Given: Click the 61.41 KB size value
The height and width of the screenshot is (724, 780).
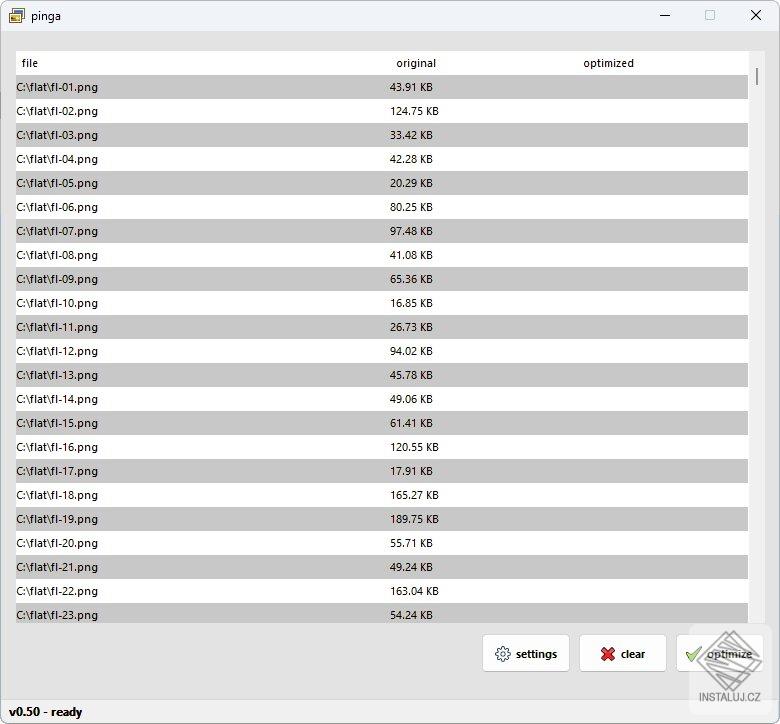Looking at the screenshot, I should (411, 423).
